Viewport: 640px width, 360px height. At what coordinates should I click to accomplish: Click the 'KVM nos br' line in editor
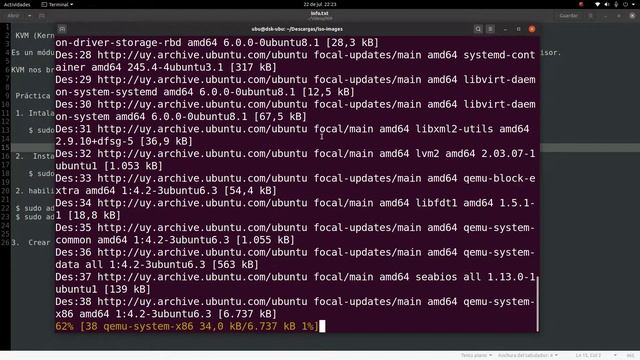pyautogui.click(x=33, y=70)
